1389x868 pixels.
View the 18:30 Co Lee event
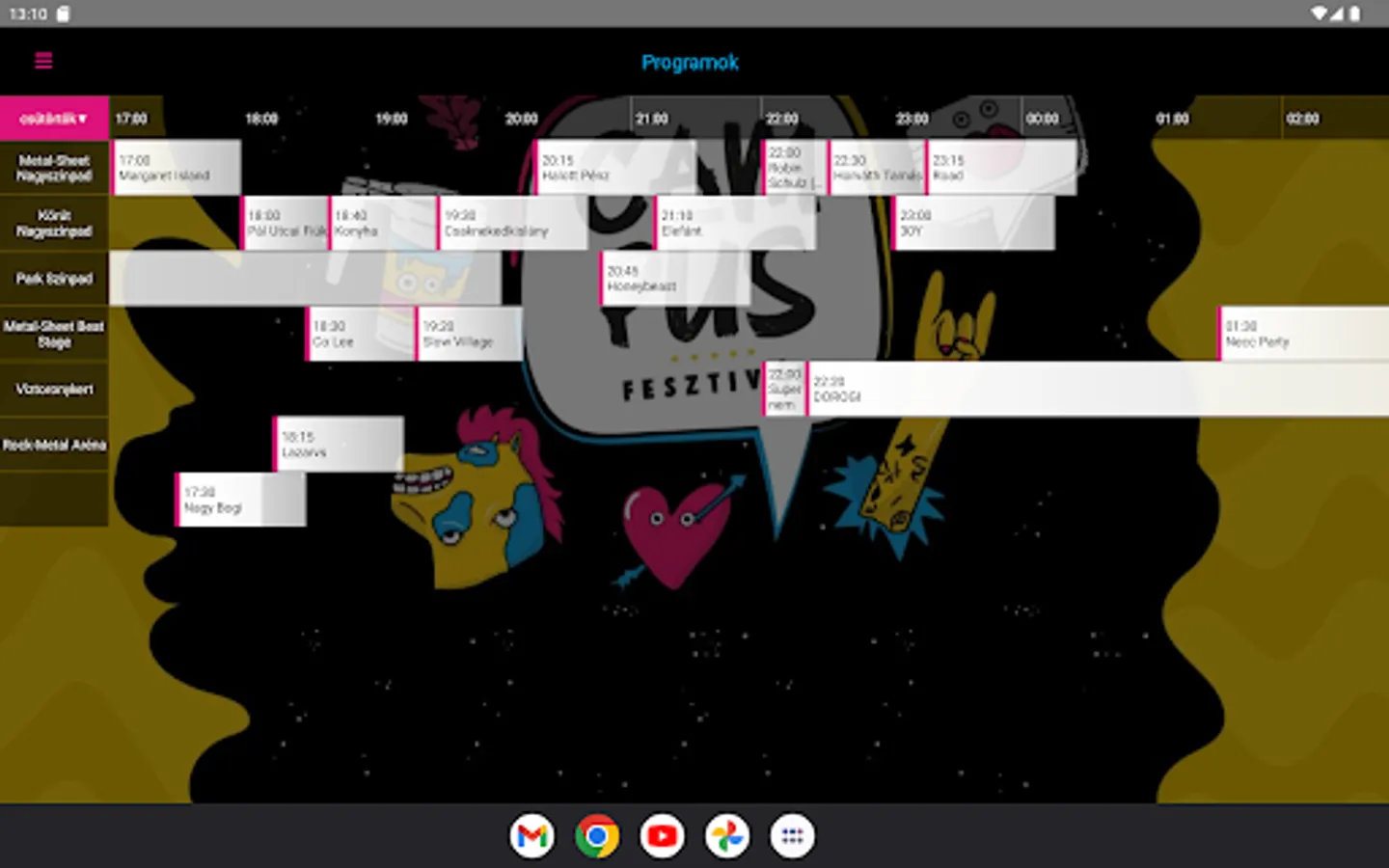[x=361, y=334]
